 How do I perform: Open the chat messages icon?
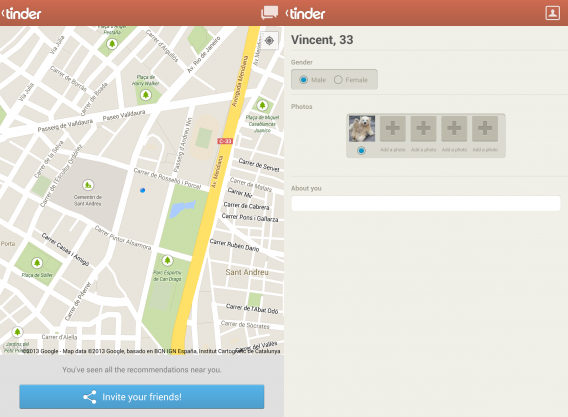tap(269, 13)
